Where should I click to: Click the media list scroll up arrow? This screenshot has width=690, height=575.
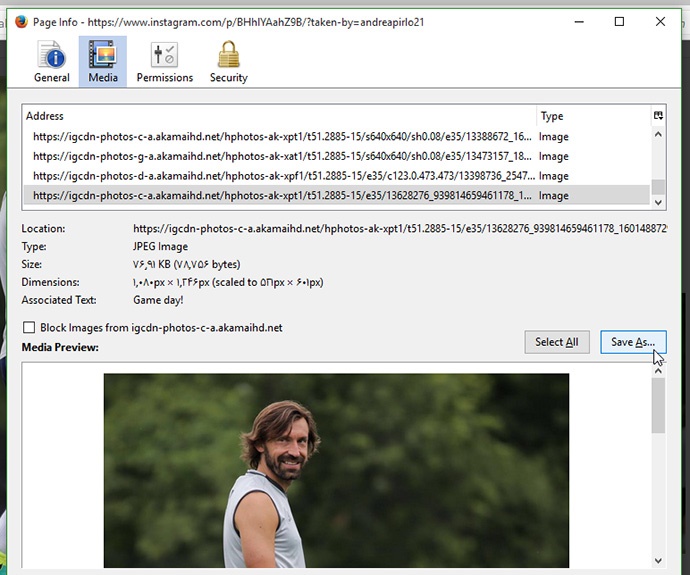pos(658,135)
